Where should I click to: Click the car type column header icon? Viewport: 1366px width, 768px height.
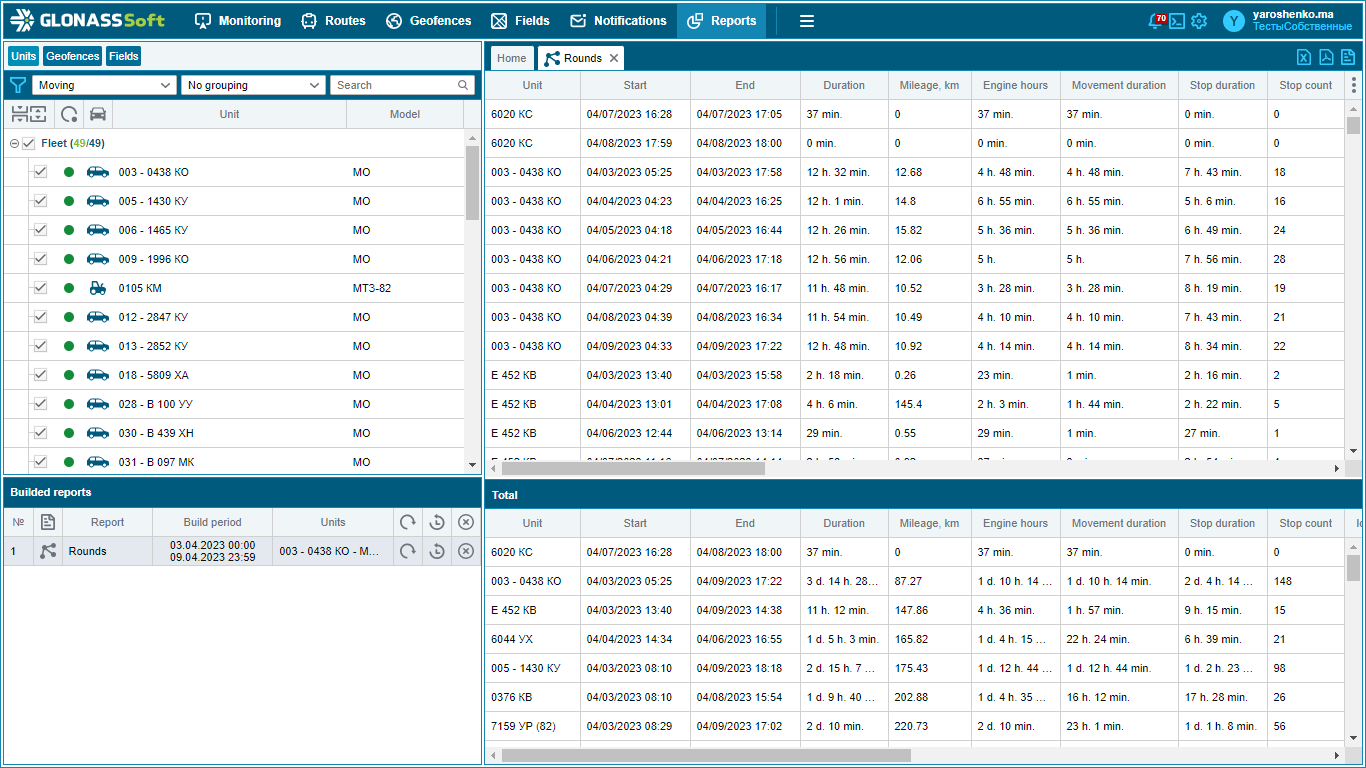click(98, 114)
